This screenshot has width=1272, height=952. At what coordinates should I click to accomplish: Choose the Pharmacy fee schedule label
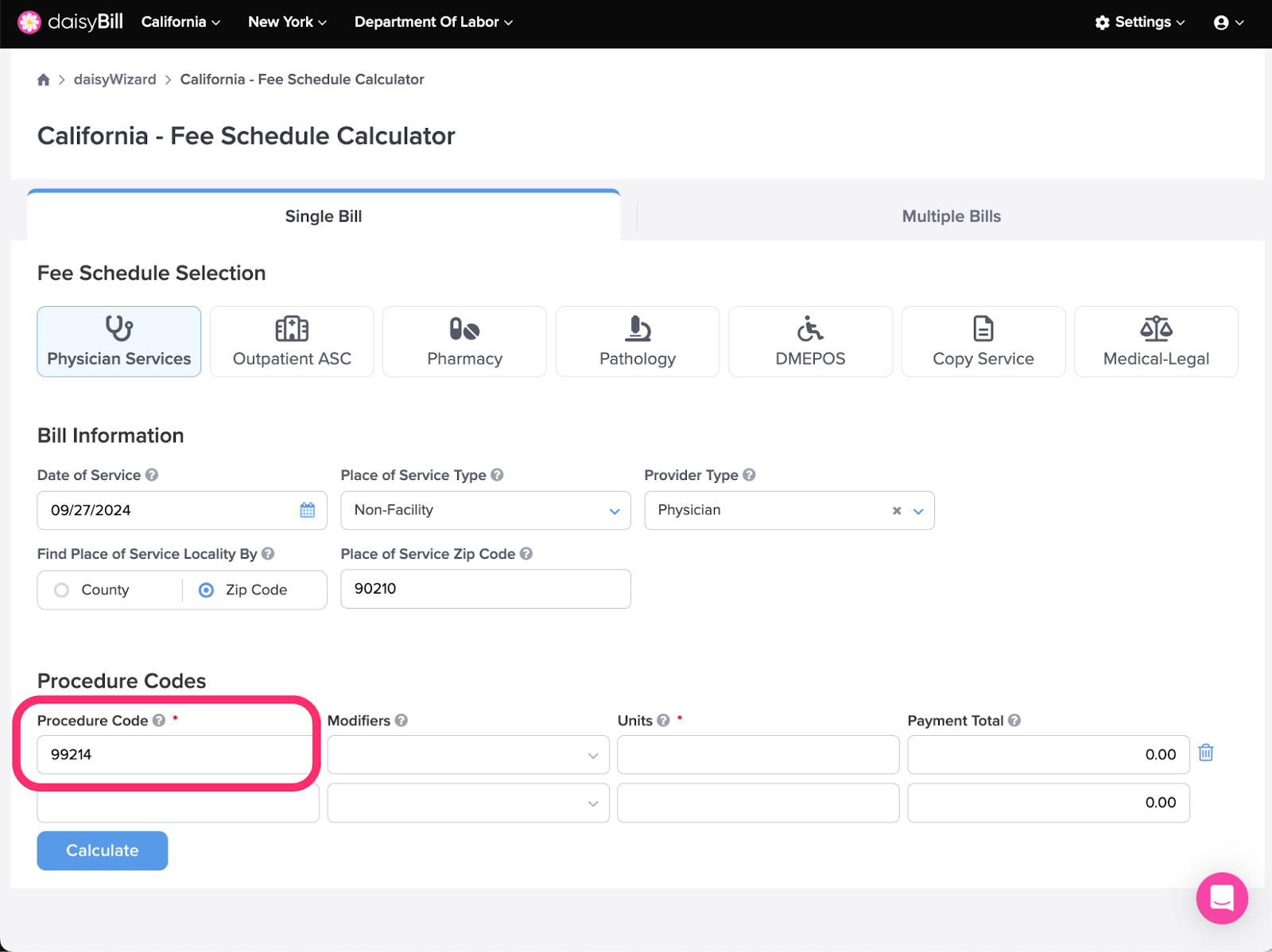click(464, 358)
